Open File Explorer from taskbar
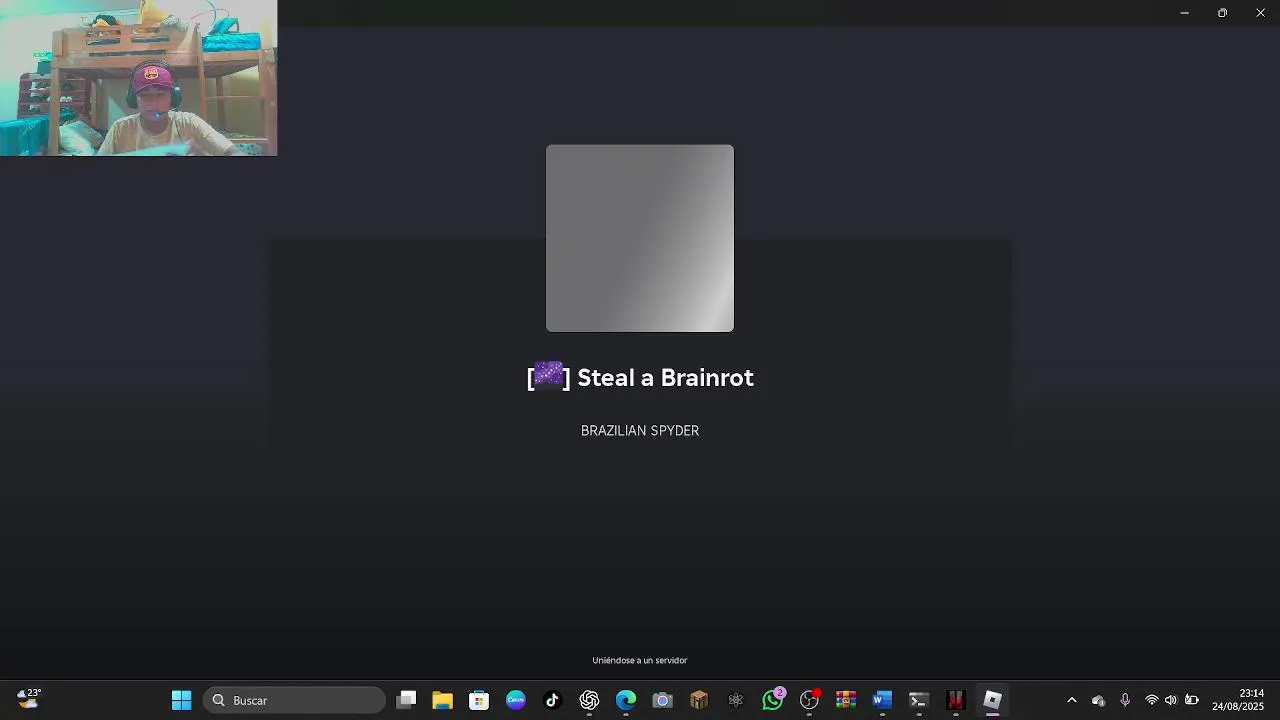 tap(442, 700)
